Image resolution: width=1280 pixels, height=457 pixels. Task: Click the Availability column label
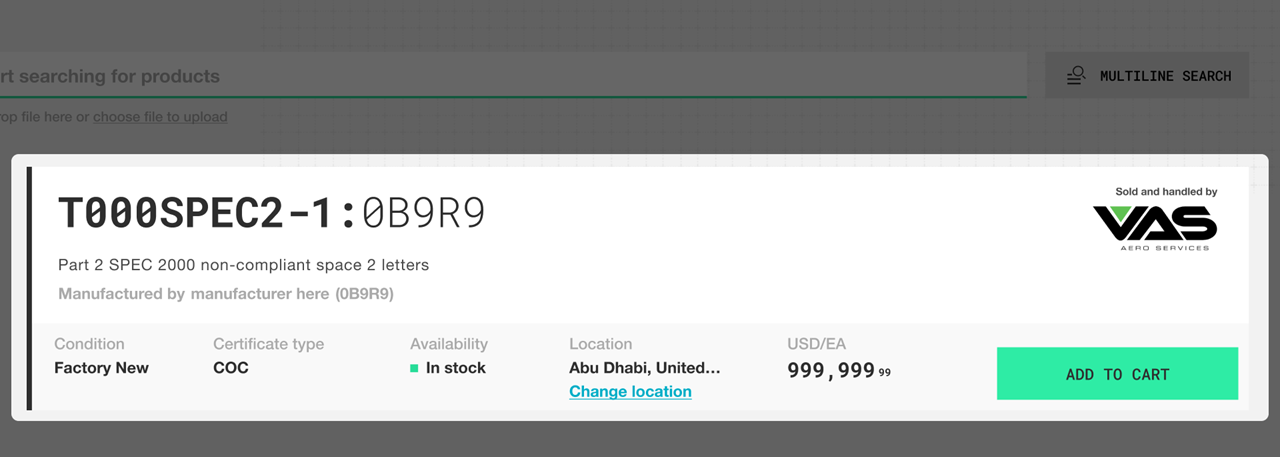[449, 344]
